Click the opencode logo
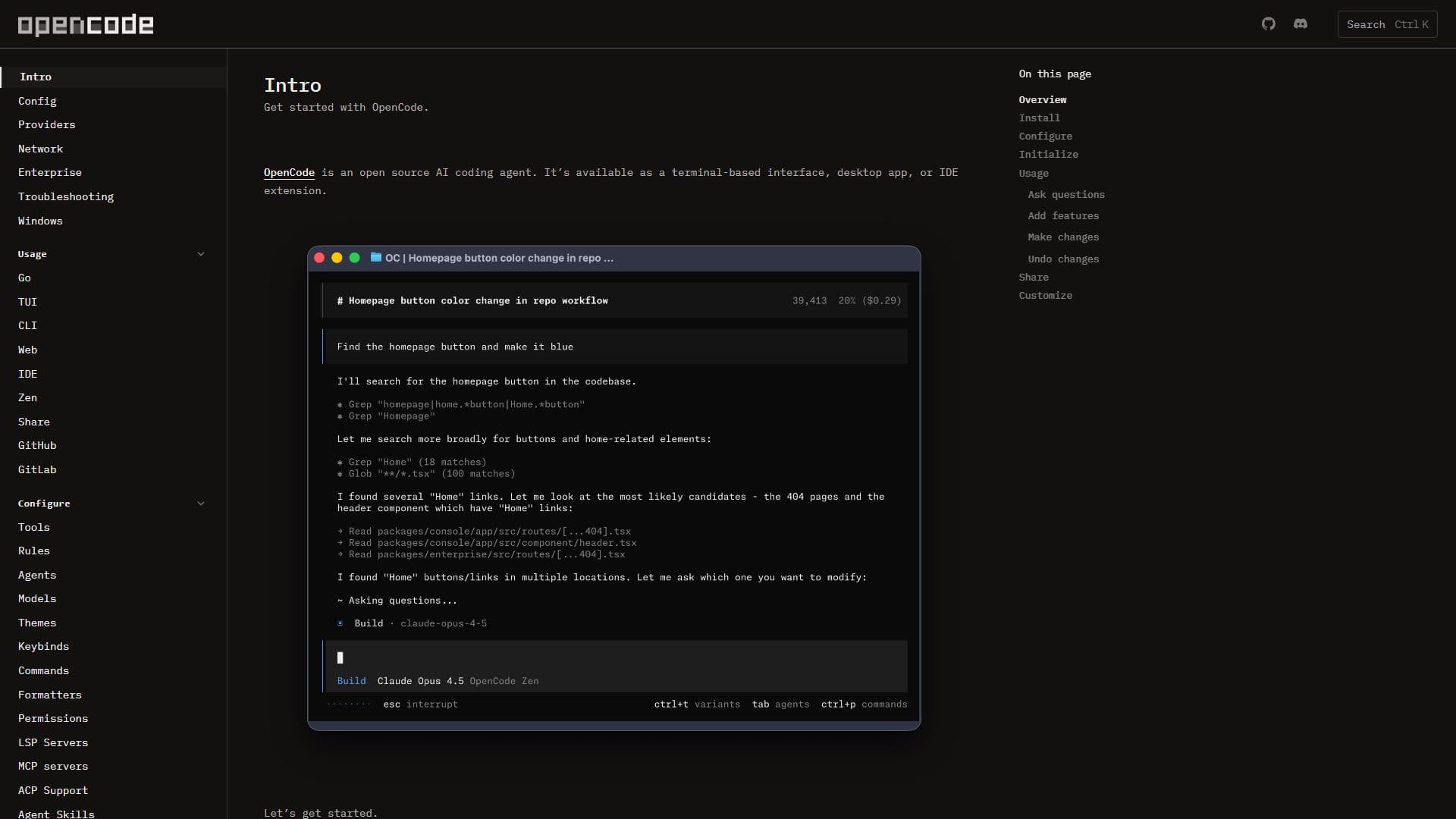 click(x=86, y=25)
